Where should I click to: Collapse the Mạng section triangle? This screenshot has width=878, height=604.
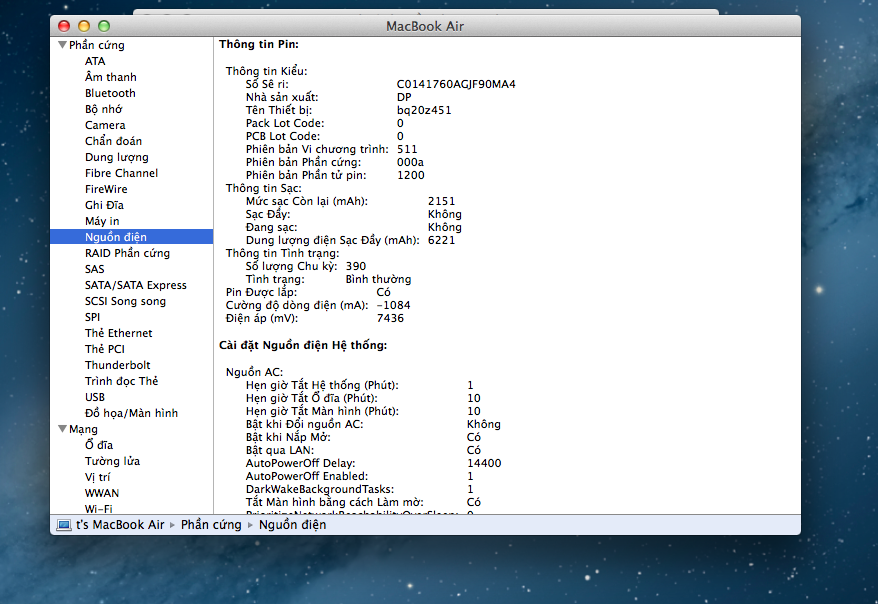point(62,429)
